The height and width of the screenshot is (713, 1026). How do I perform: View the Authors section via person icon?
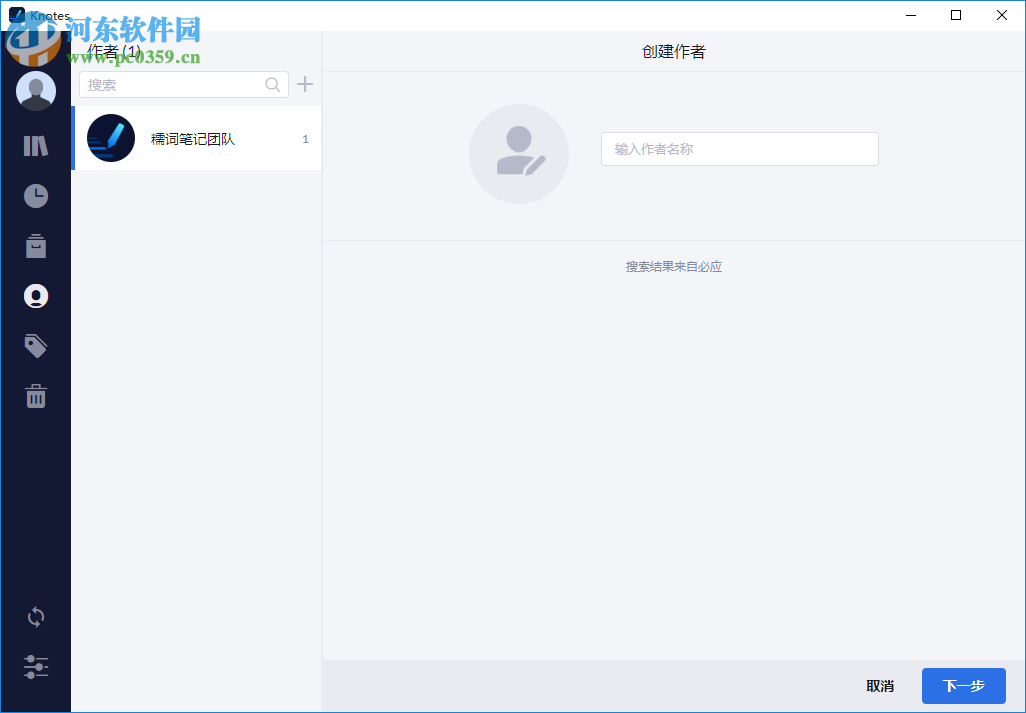[35, 295]
